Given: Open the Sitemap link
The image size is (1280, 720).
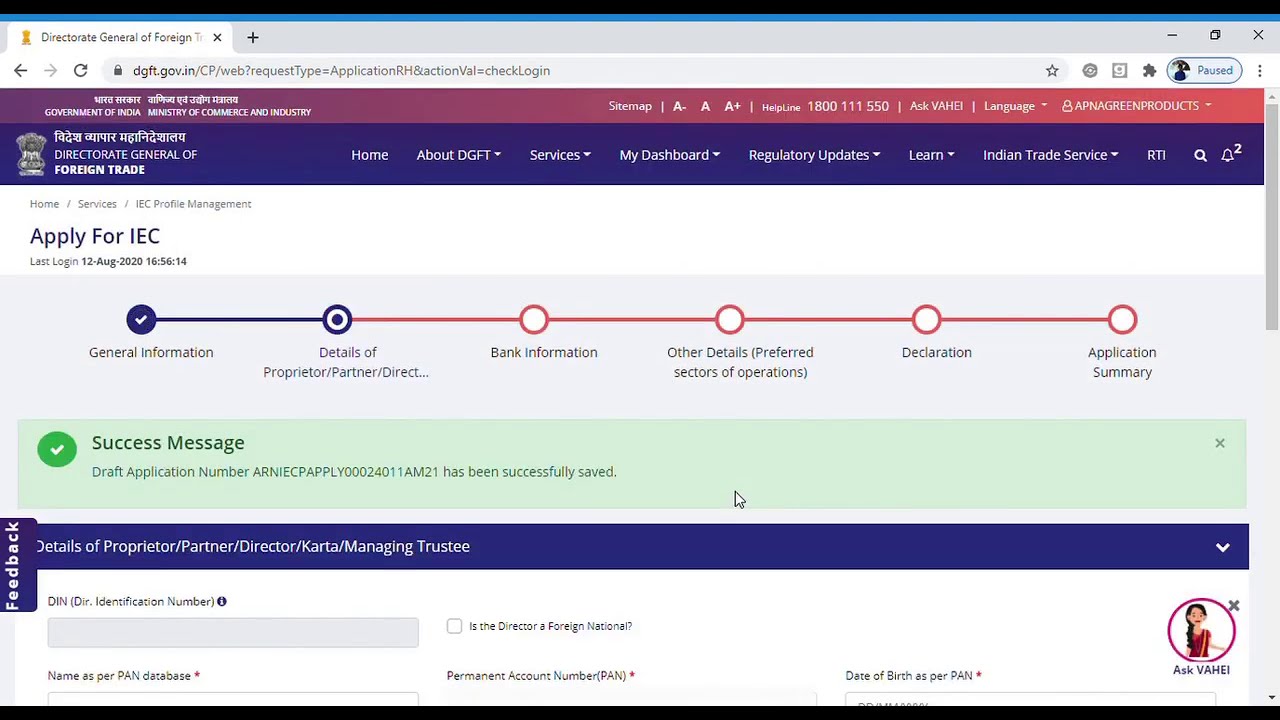Looking at the screenshot, I should (630, 105).
